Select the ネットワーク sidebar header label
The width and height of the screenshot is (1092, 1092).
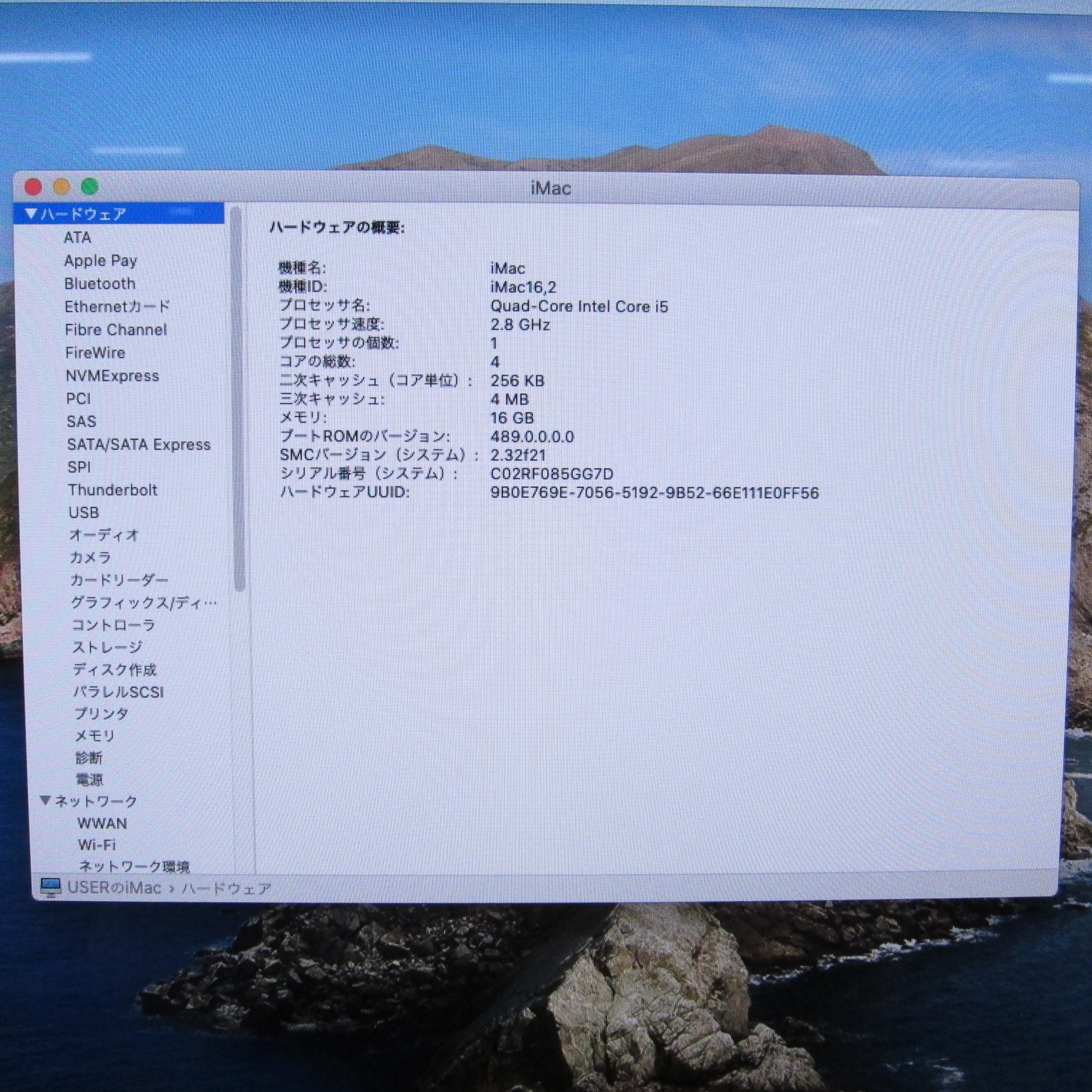pos(96,801)
